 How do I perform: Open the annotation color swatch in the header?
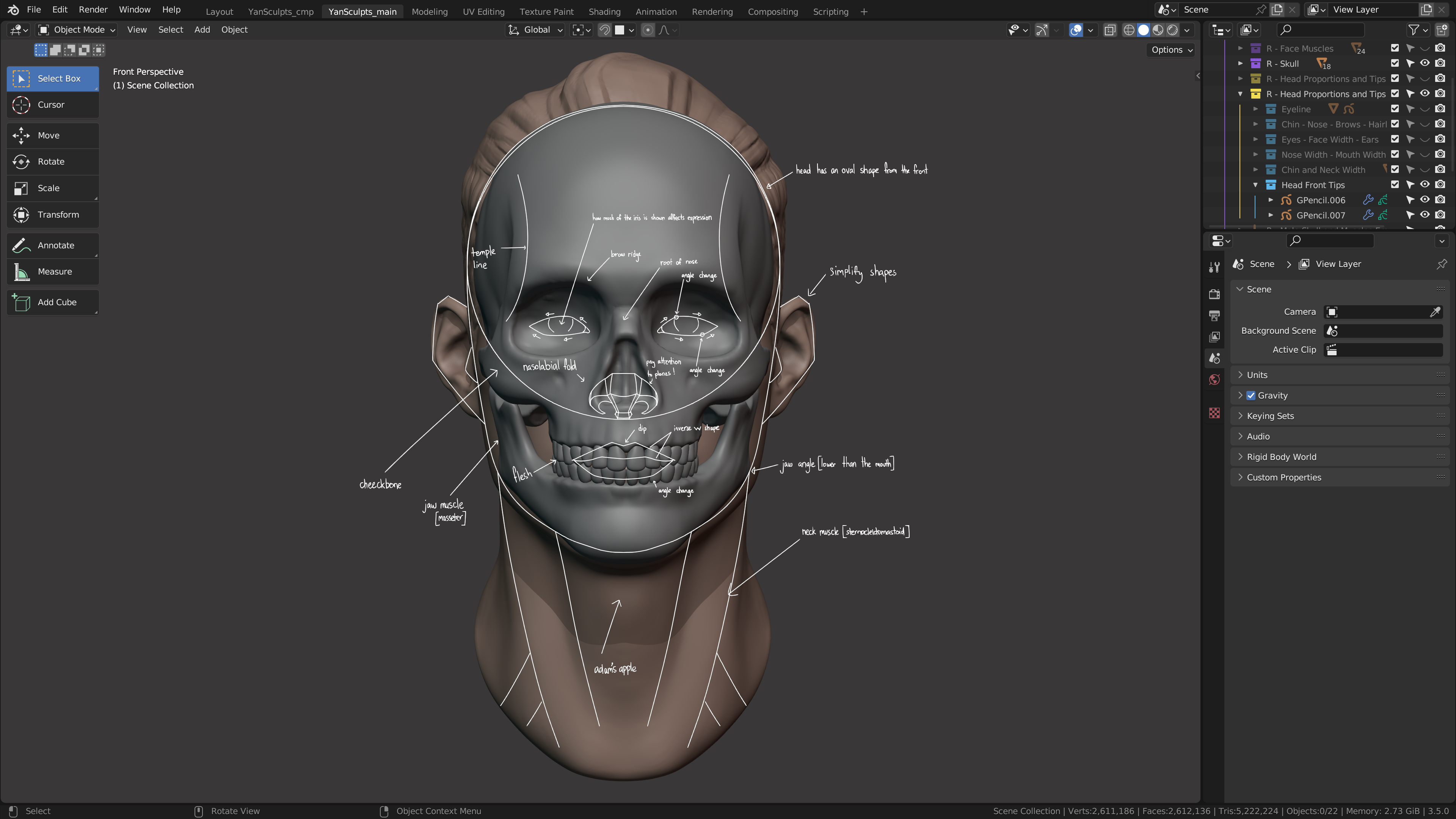point(620,30)
